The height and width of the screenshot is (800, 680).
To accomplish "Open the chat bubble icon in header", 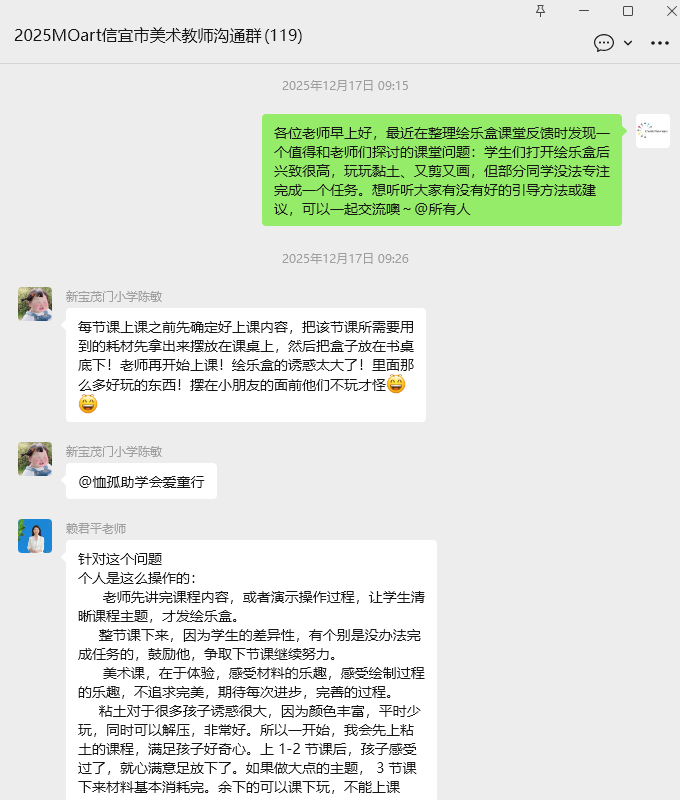I will pos(603,43).
